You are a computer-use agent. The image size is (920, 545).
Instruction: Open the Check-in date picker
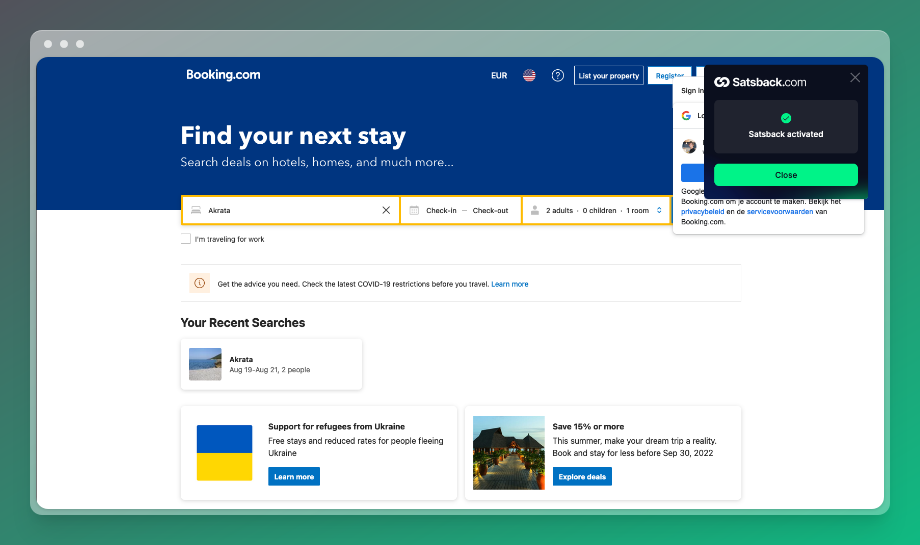click(441, 211)
